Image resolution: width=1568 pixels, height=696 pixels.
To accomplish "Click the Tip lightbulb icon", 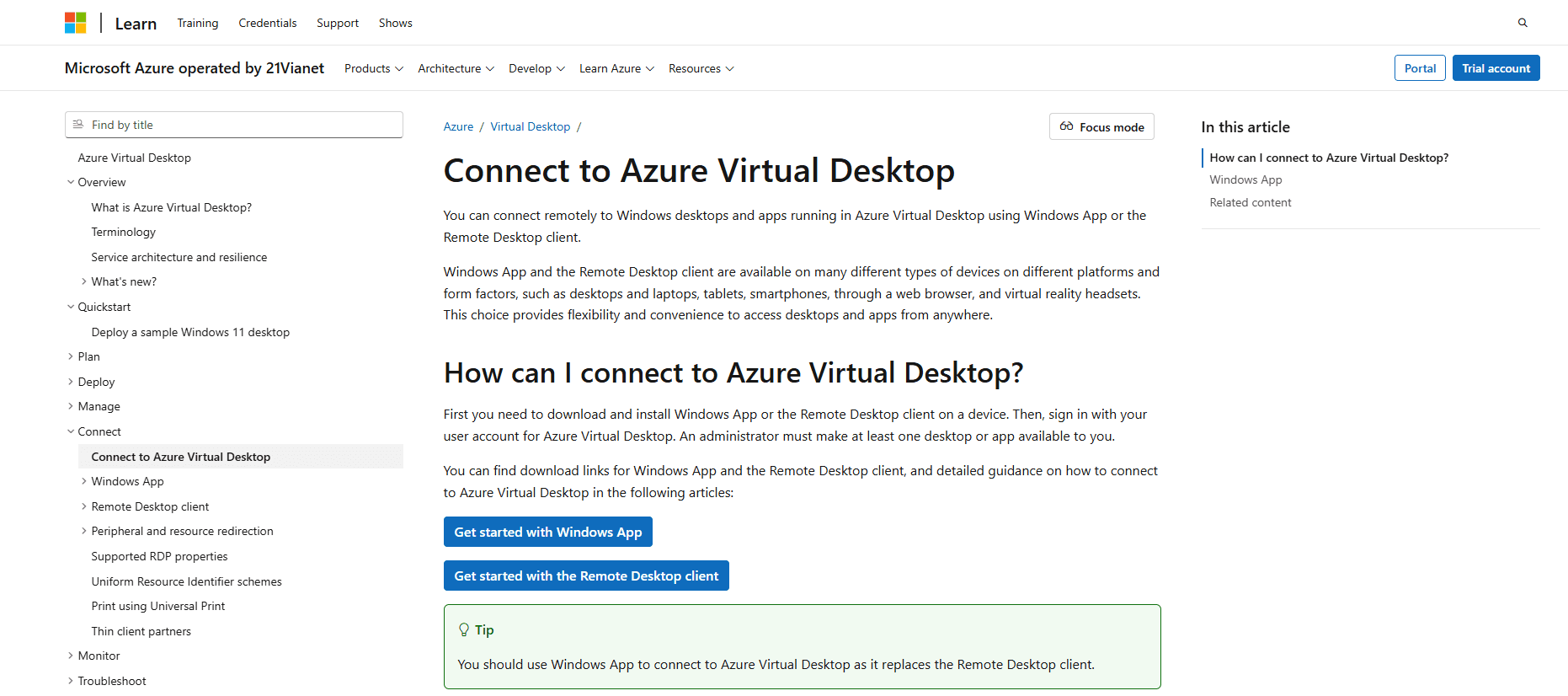I will click(463, 630).
